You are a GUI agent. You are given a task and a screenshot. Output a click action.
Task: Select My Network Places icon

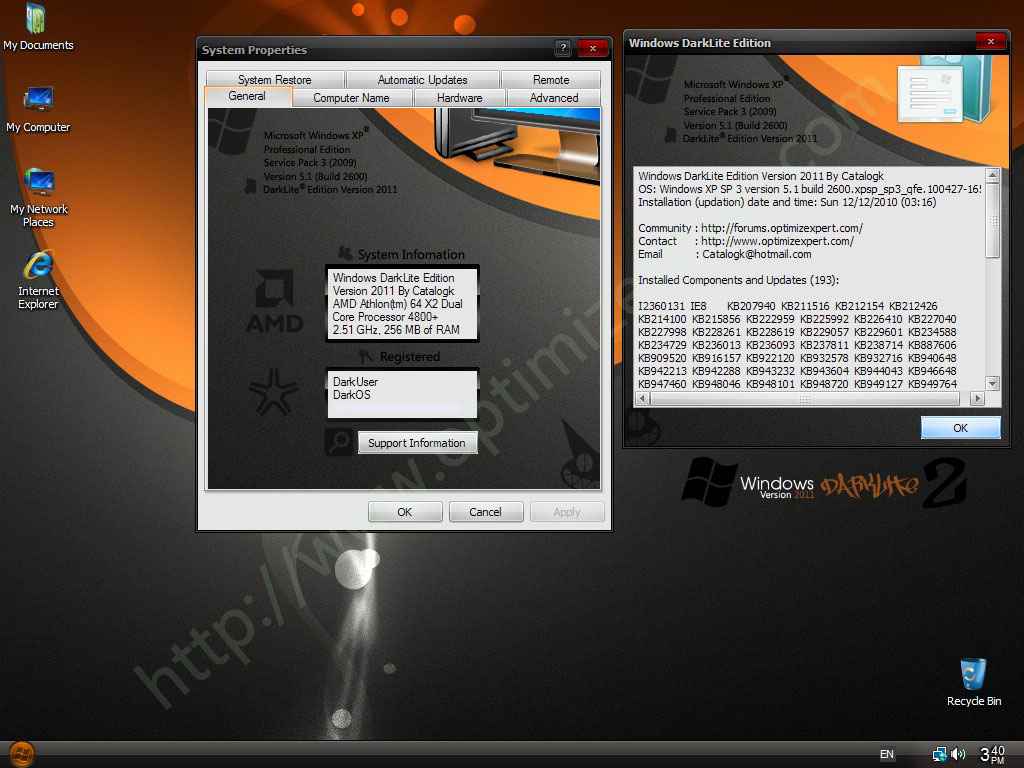coord(39,197)
